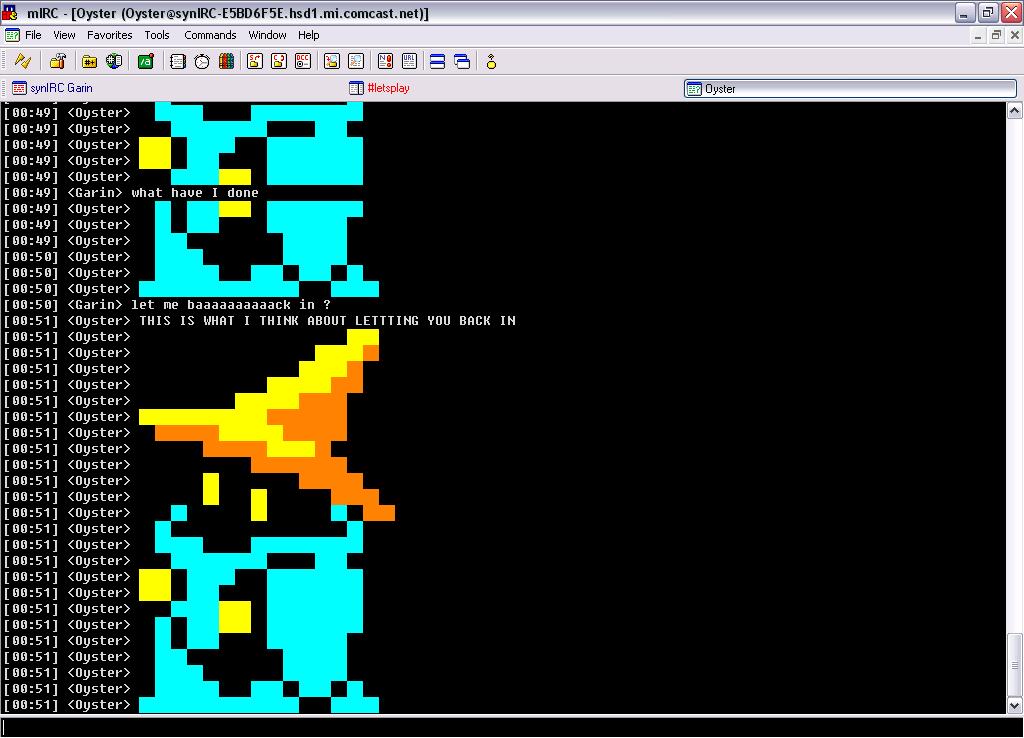Viewport: 1024px width, 738px height.
Task: Switch to synIRC Garin status window
Action: tap(52, 88)
